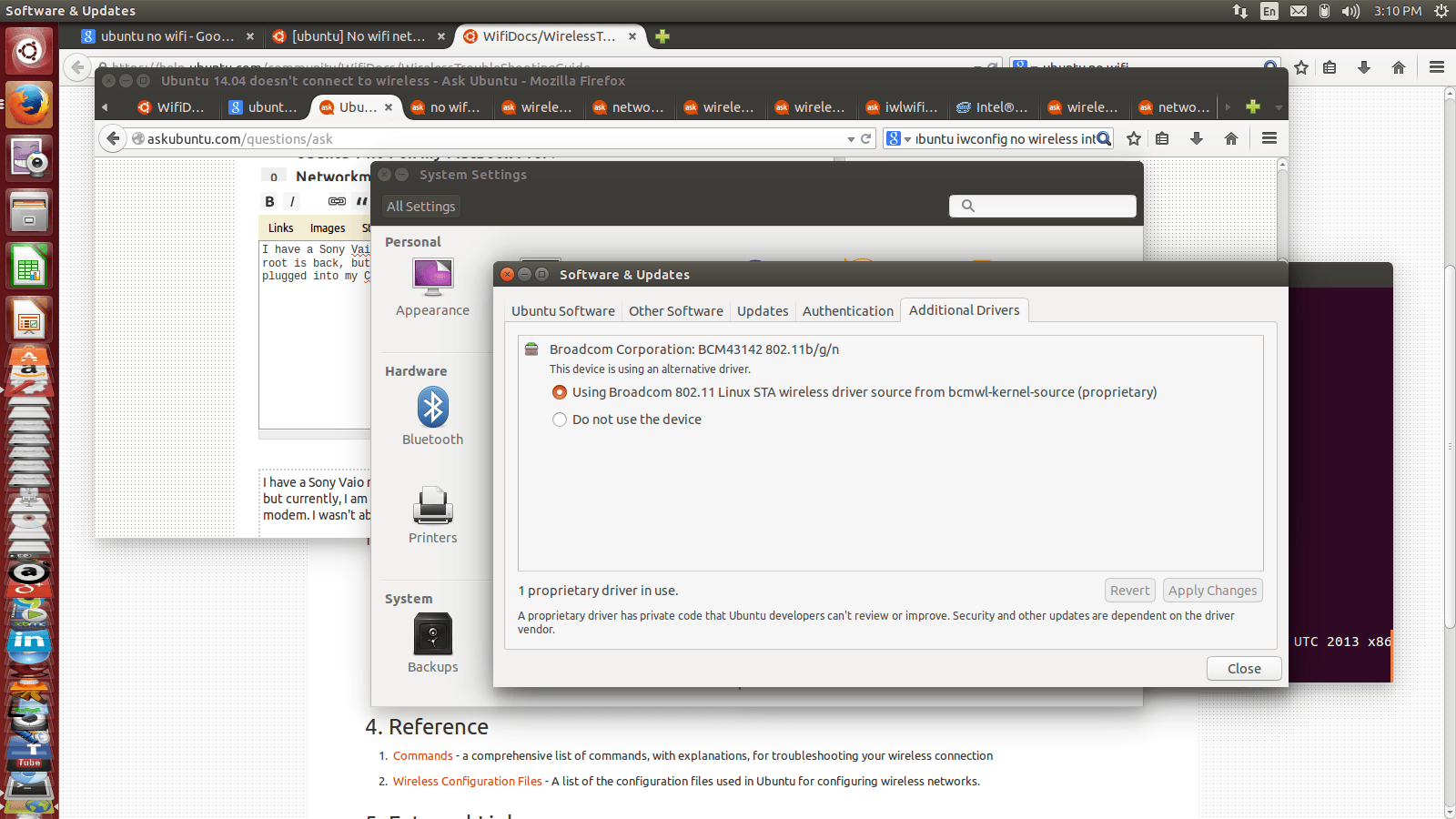Insert hyperlink in the question editor

[x=337, y=201]
